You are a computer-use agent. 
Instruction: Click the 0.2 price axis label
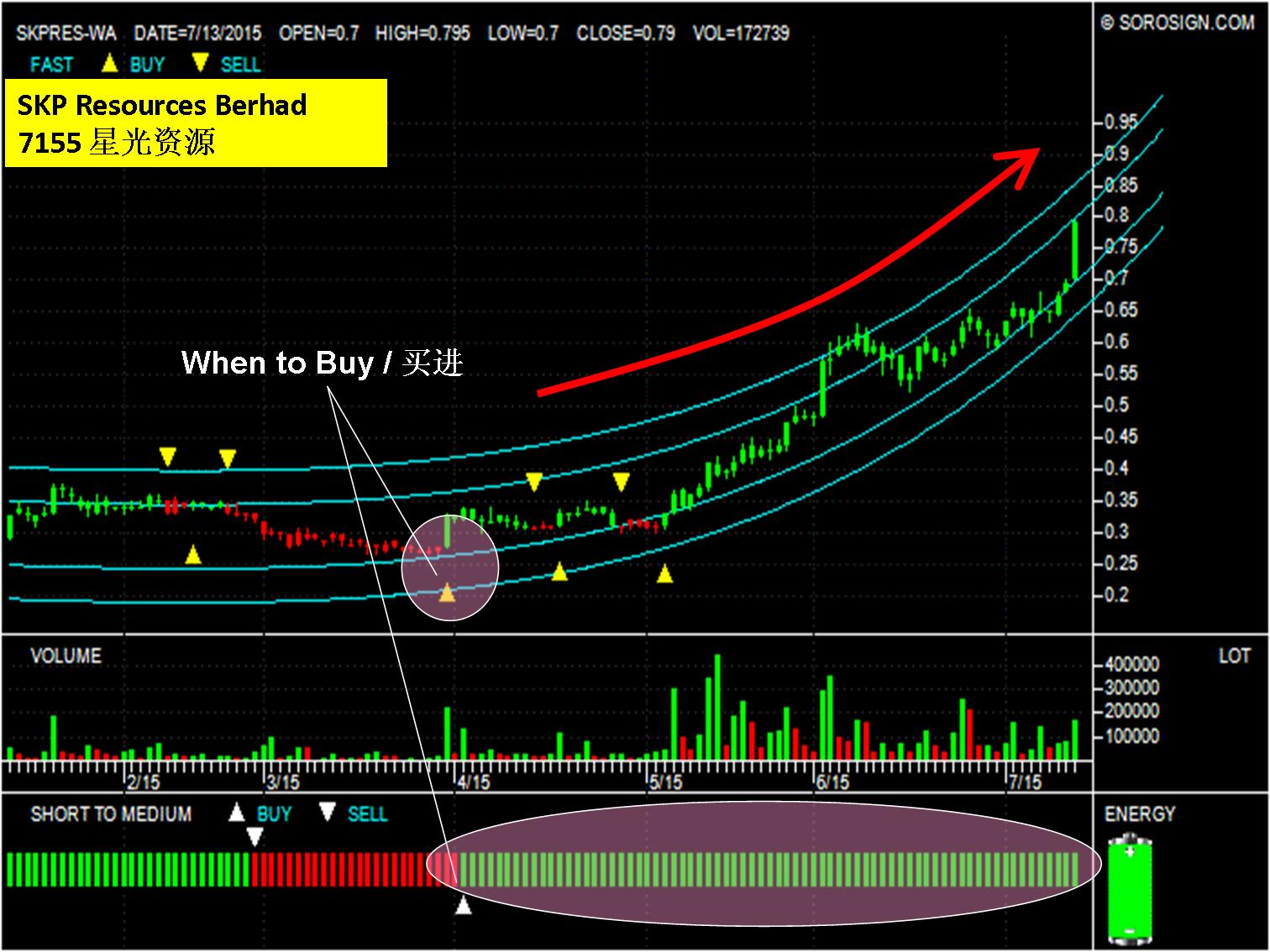click(1116, 595)
